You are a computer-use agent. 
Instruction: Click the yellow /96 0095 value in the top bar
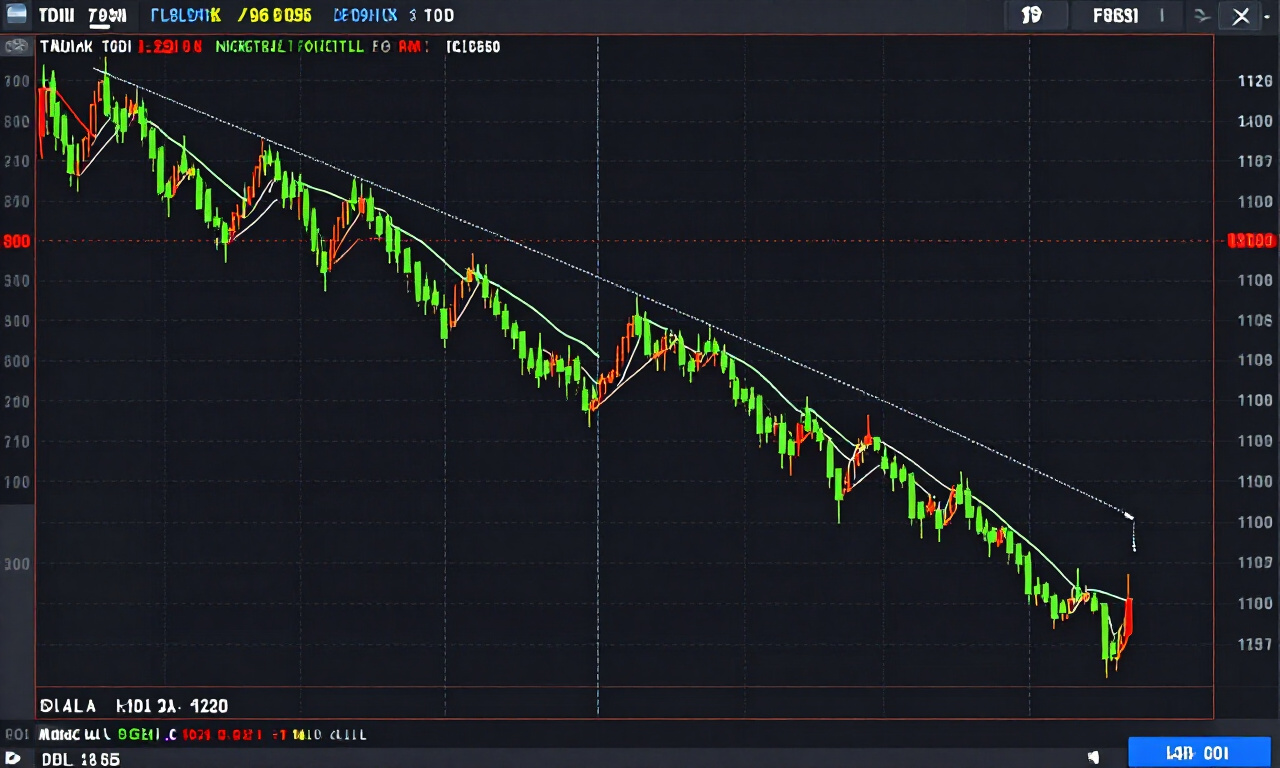tap(275, 16)
